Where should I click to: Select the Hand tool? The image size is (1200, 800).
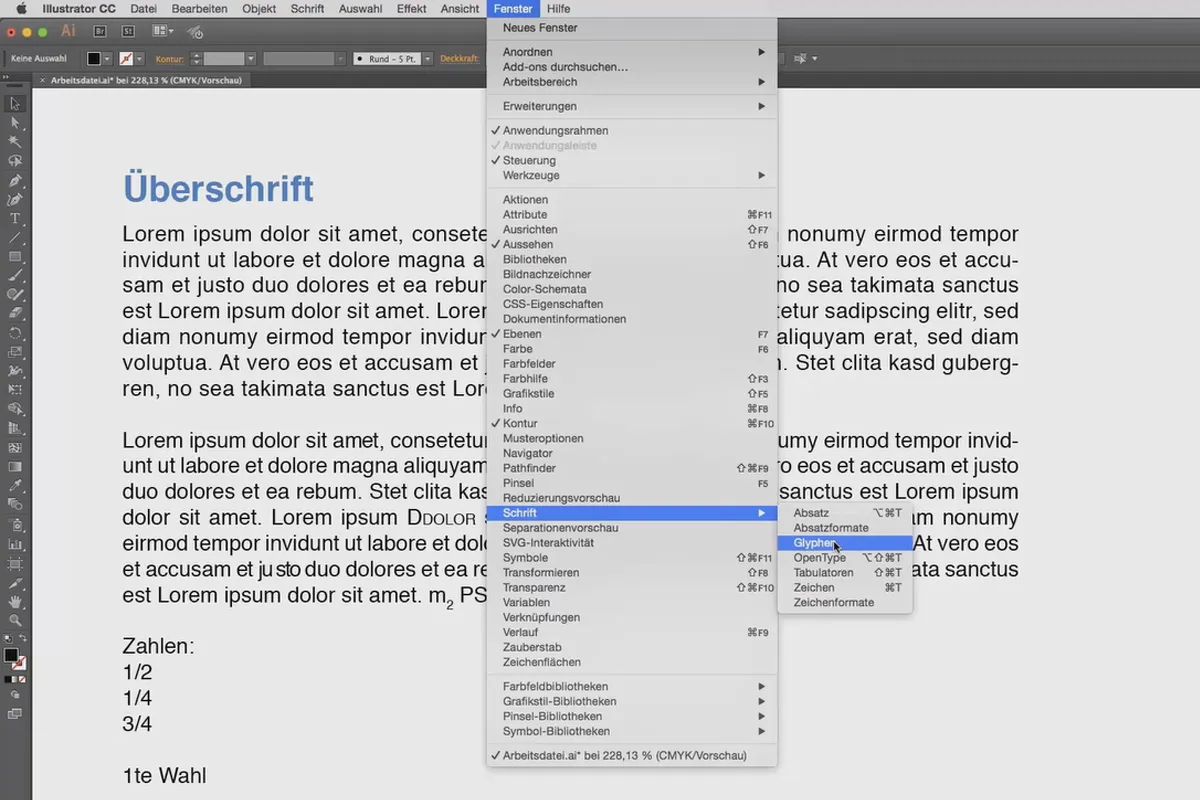point(15,601)
